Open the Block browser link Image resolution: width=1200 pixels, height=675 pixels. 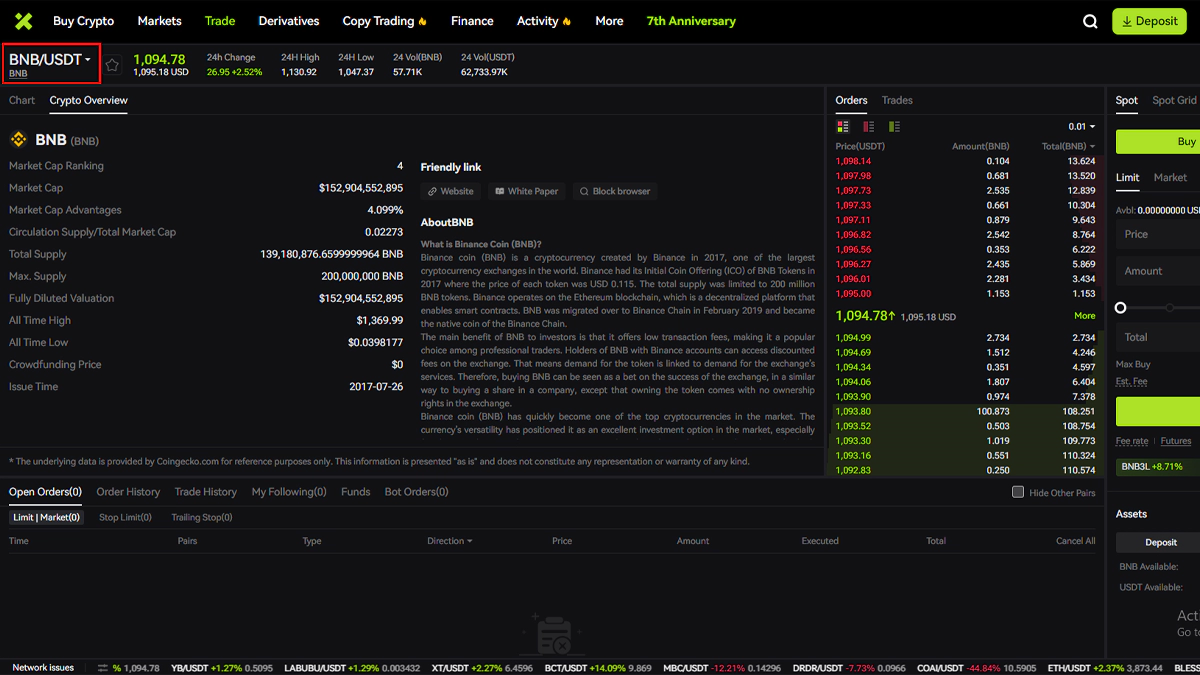coord(614,191)
